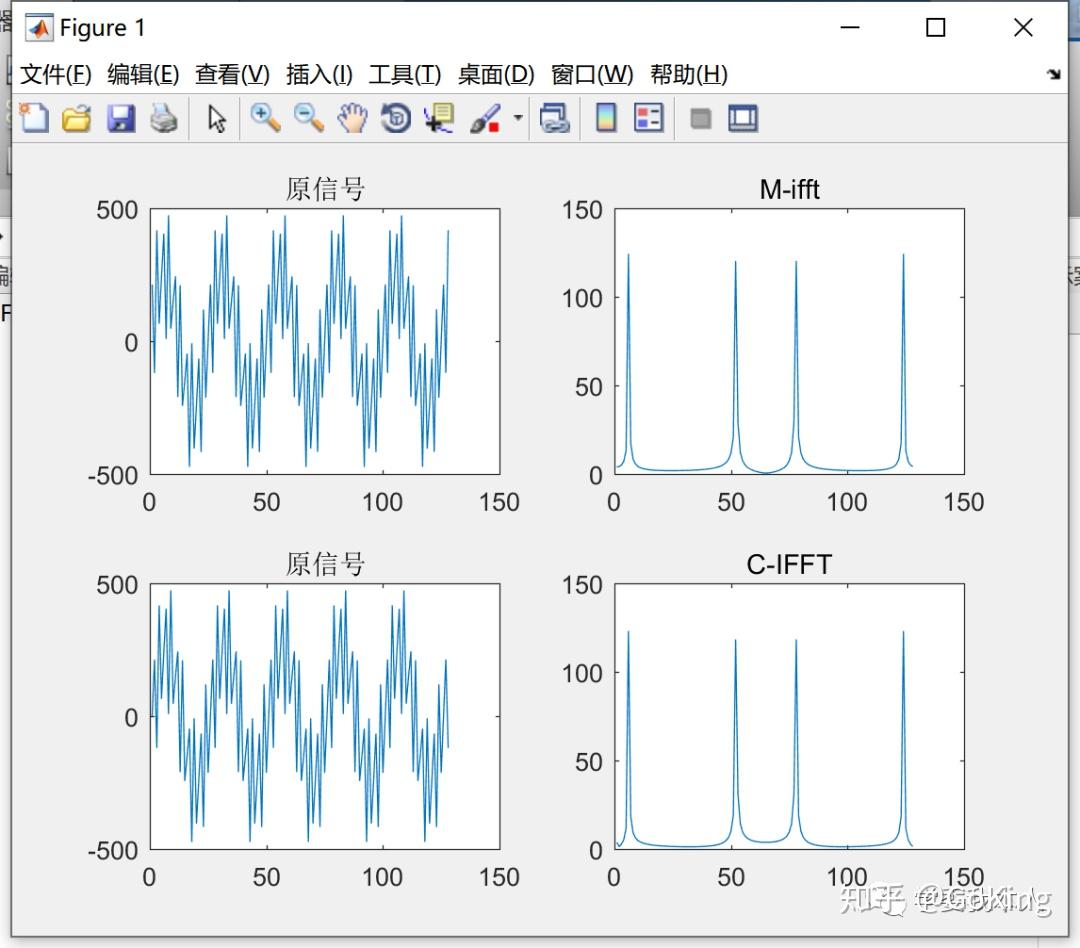
Task: Open the 文件(F) menu
Action: click(x=56, y=74)
